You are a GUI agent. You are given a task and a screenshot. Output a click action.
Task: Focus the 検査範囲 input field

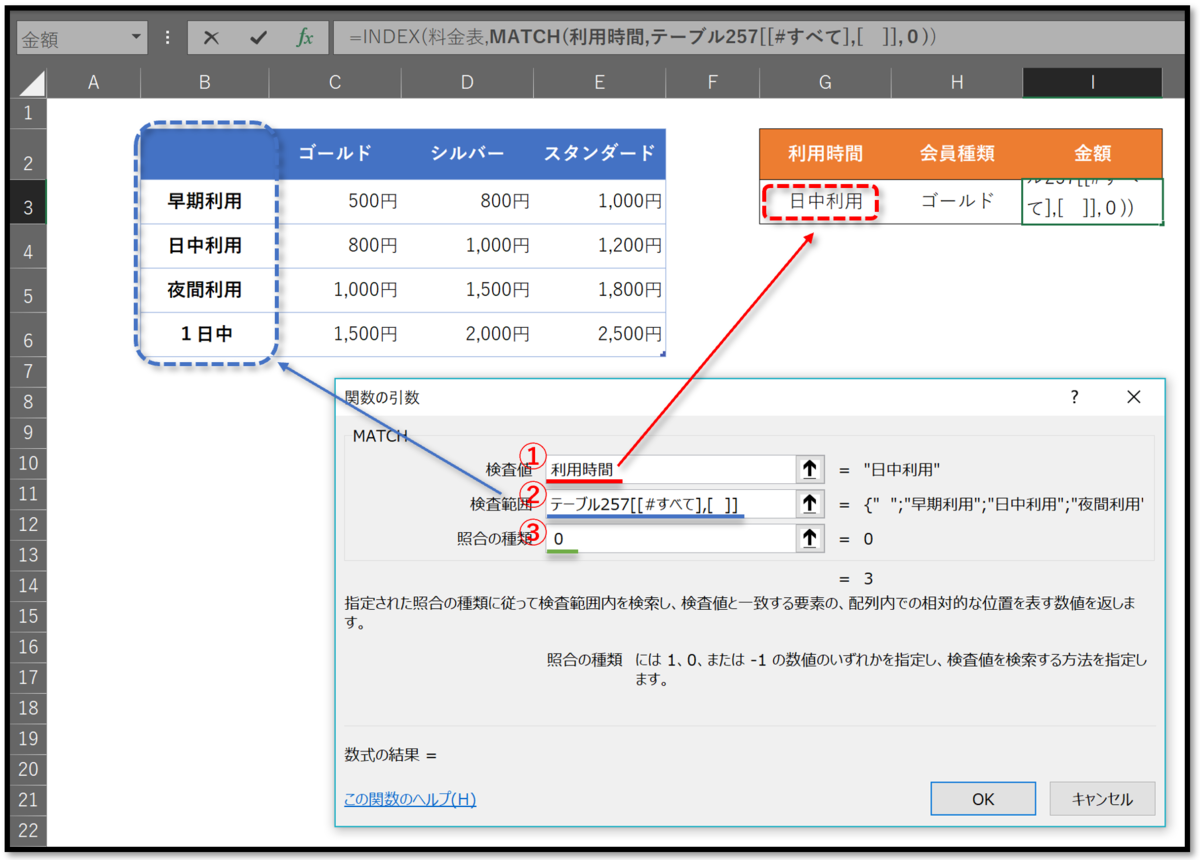670,504
